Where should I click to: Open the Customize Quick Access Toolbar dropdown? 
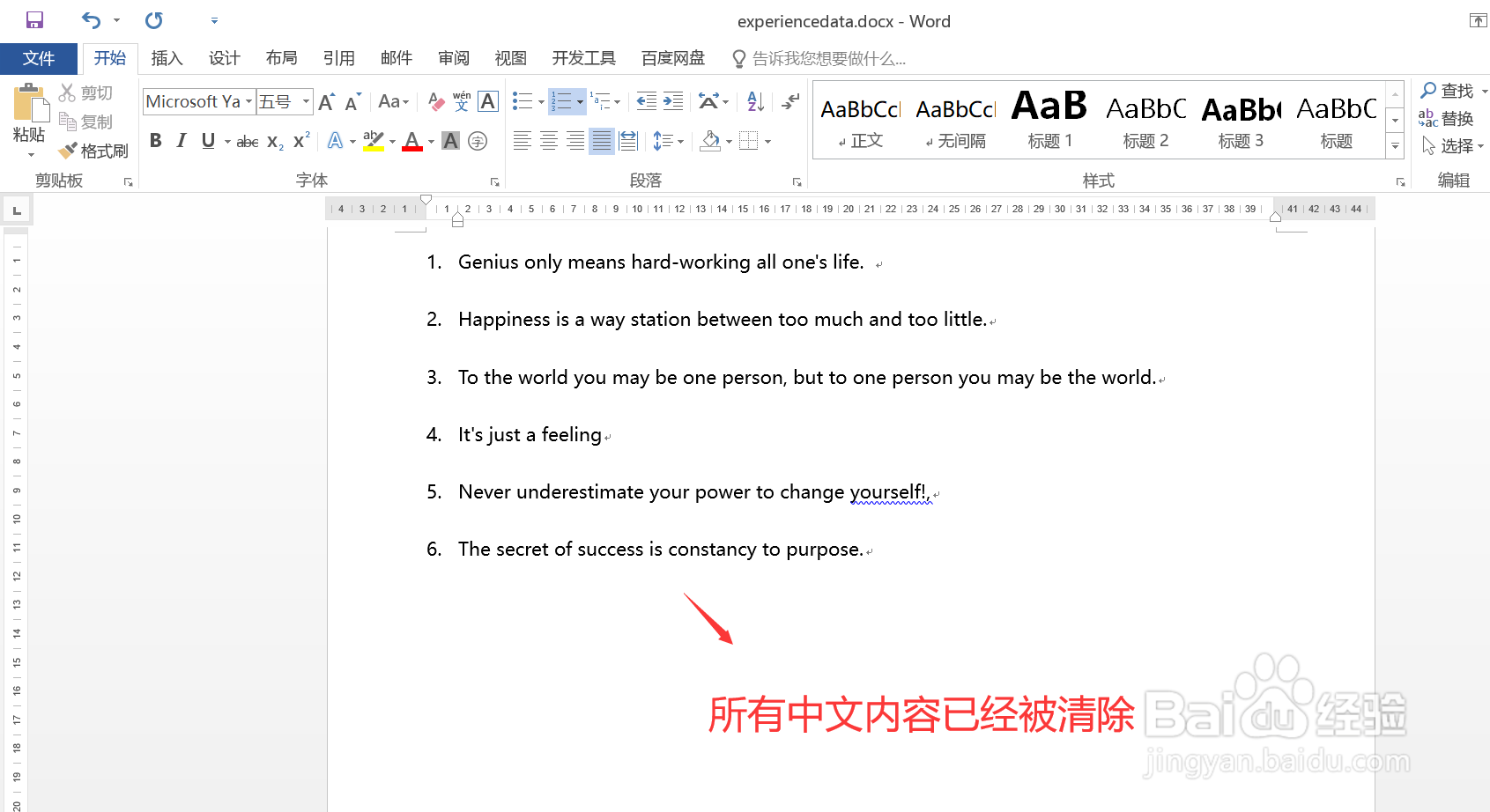(x=214, y=20)
